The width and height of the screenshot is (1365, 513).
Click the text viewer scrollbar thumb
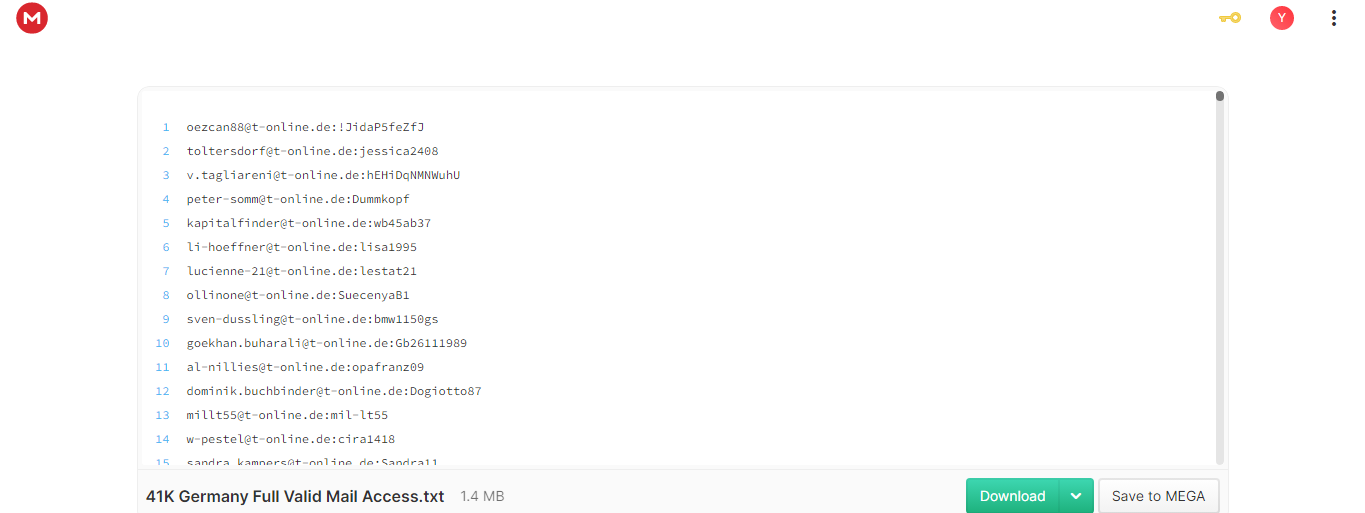click(x=1220, y=96)
